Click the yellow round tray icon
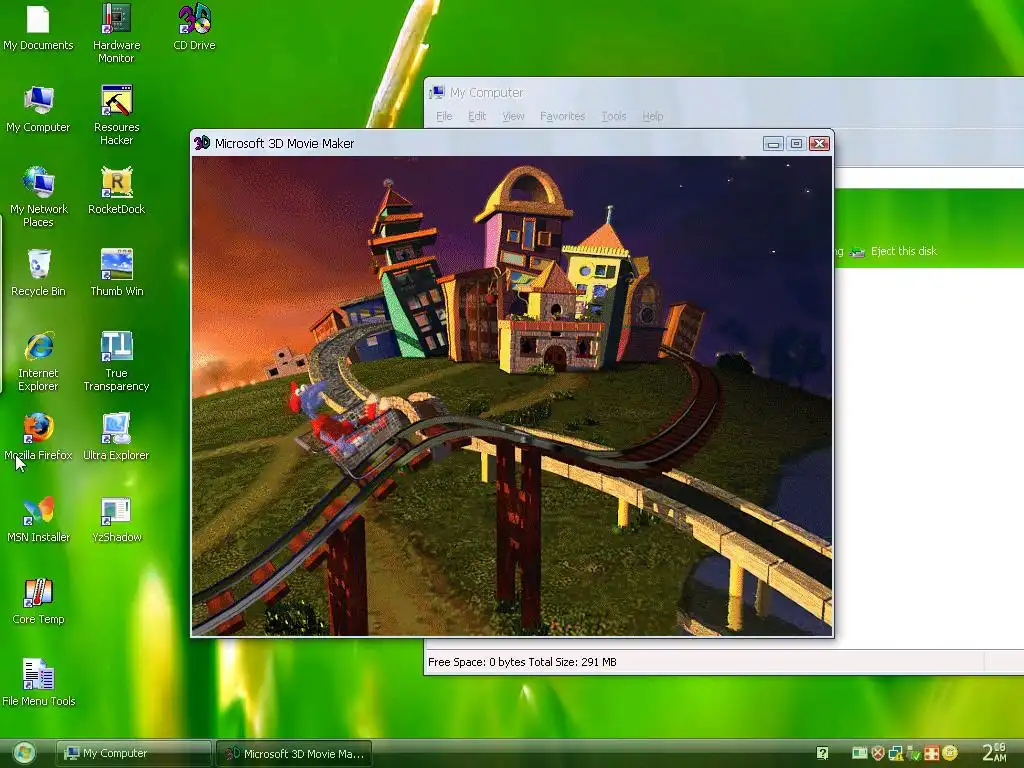Image resolution: width=1024 pixels, height=768 pixels. click(950, 753)
